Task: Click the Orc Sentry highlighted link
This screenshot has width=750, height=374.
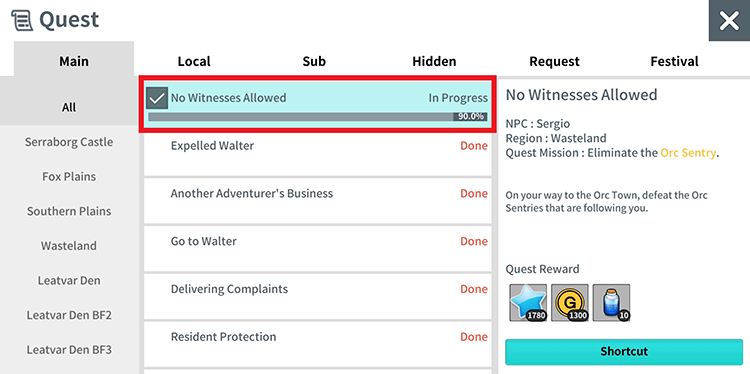Action: coord(688,153)
